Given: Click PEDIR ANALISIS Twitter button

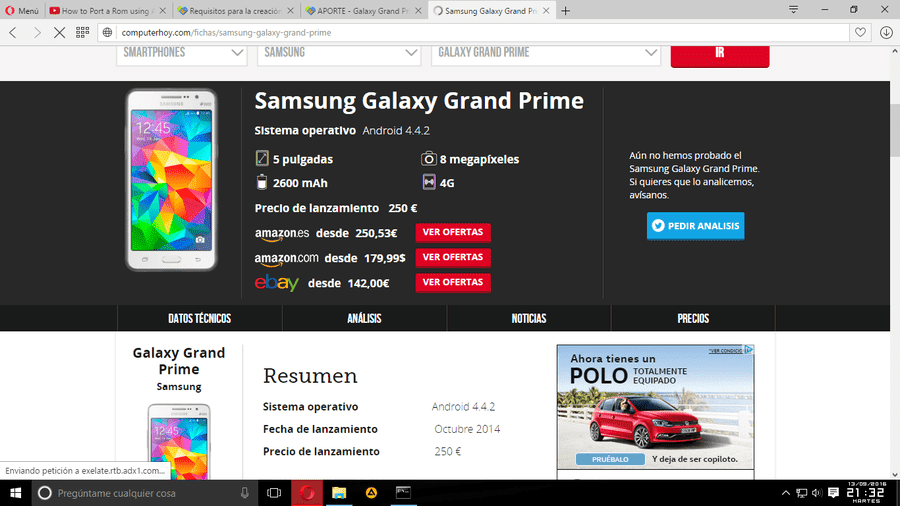Looking at the screenshot, I should coord(695,226).
